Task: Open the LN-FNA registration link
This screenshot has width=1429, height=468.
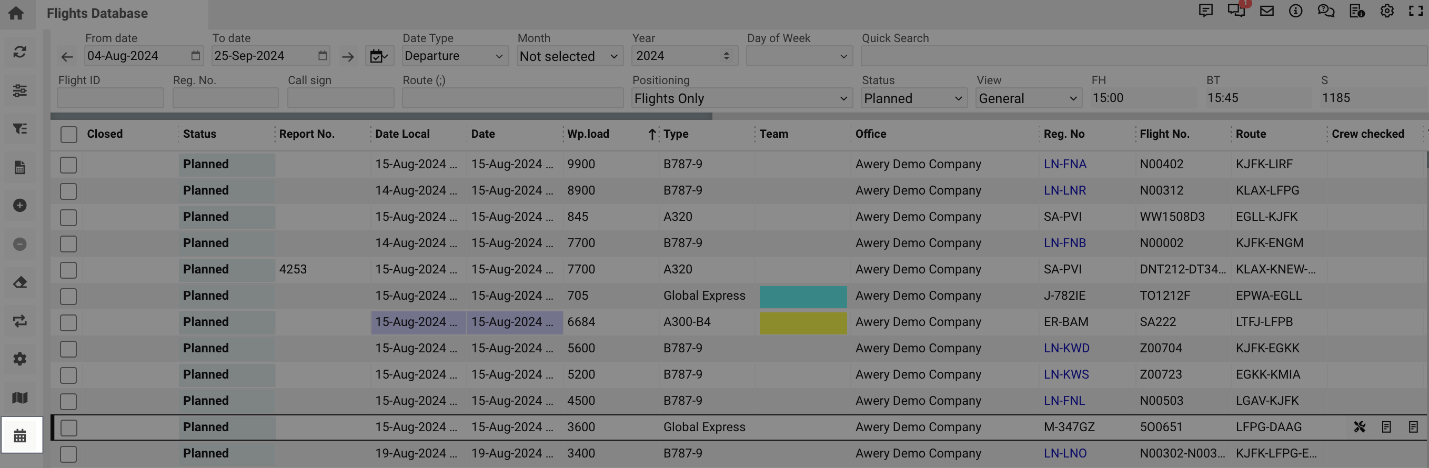Action: coord(1064,164)
